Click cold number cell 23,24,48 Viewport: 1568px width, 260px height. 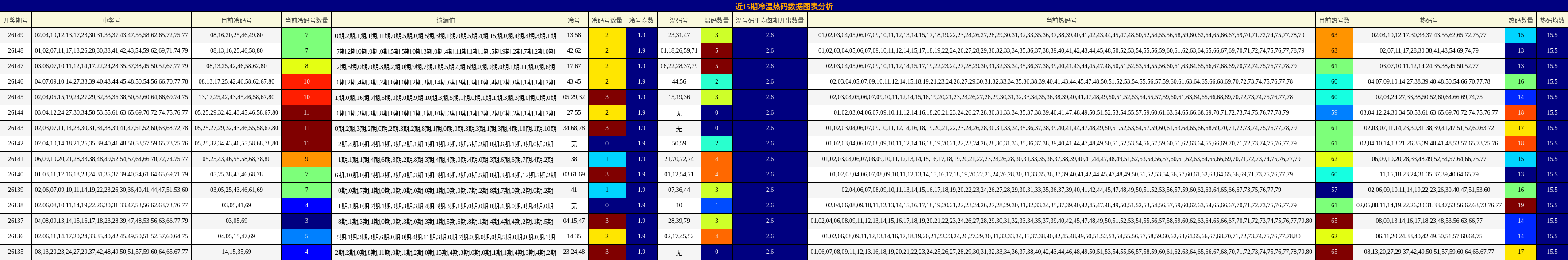click(x=574, y=252)
